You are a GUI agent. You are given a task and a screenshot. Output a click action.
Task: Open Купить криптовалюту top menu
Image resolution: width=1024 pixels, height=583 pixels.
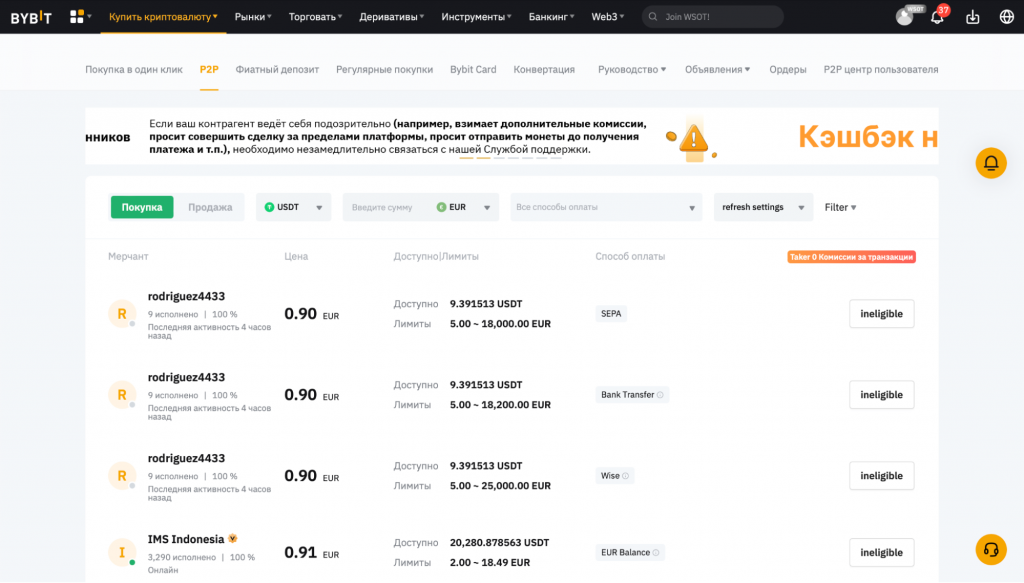[163, 16]
